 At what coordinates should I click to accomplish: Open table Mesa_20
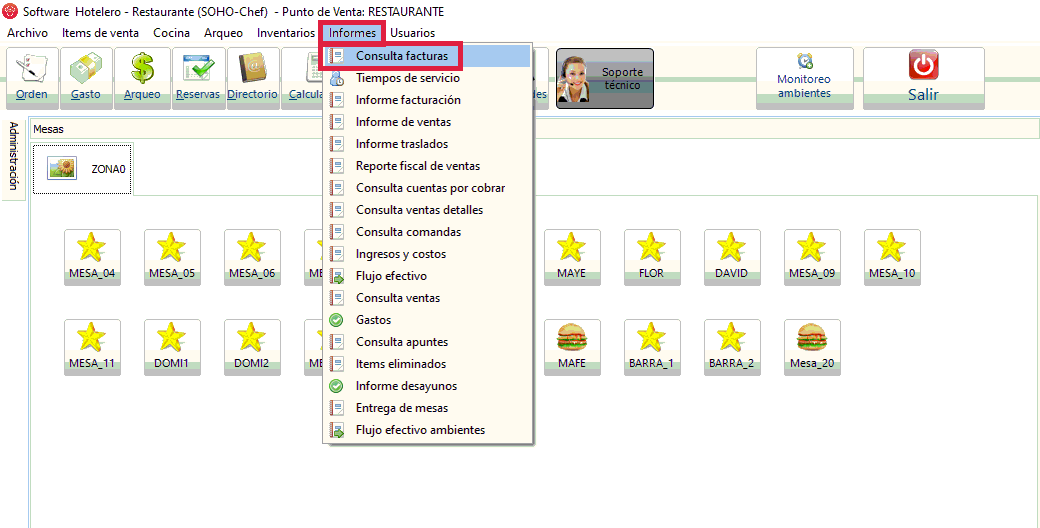pyautogui.click(x=812, y=347)
